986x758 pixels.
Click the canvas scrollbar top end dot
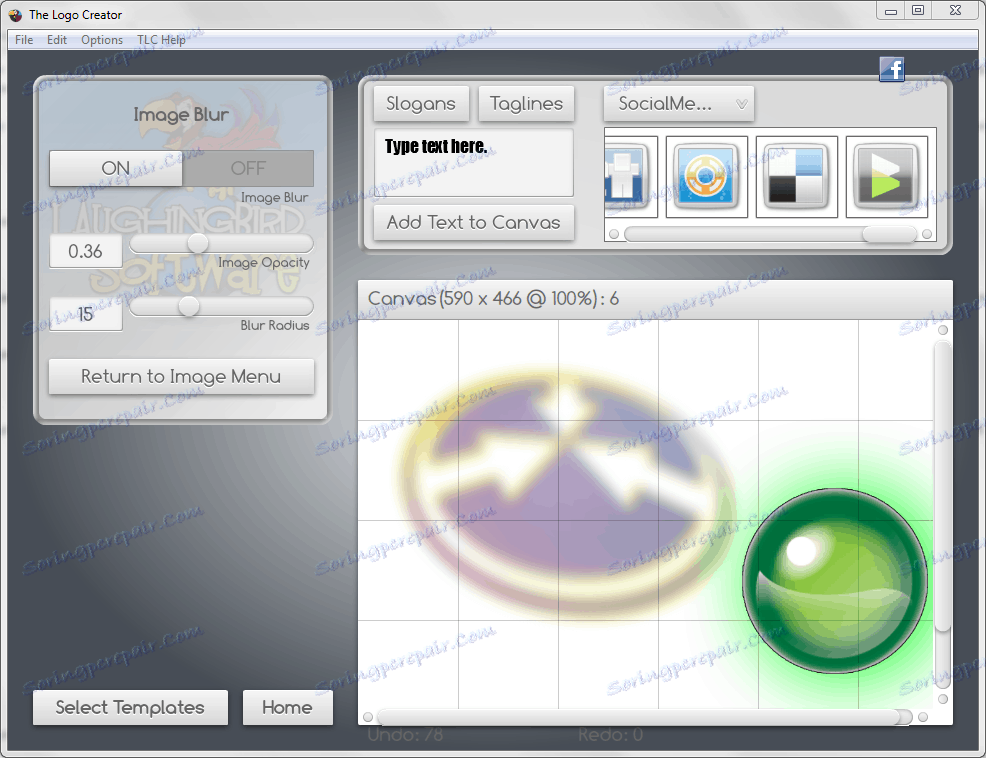pos(943,330)
